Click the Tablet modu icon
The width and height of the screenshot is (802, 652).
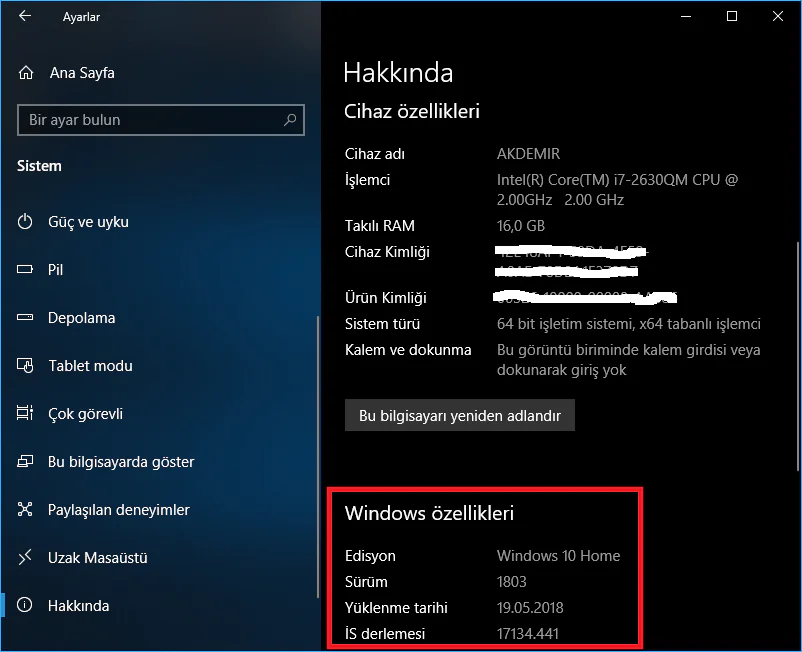click(x=25, y=365)
